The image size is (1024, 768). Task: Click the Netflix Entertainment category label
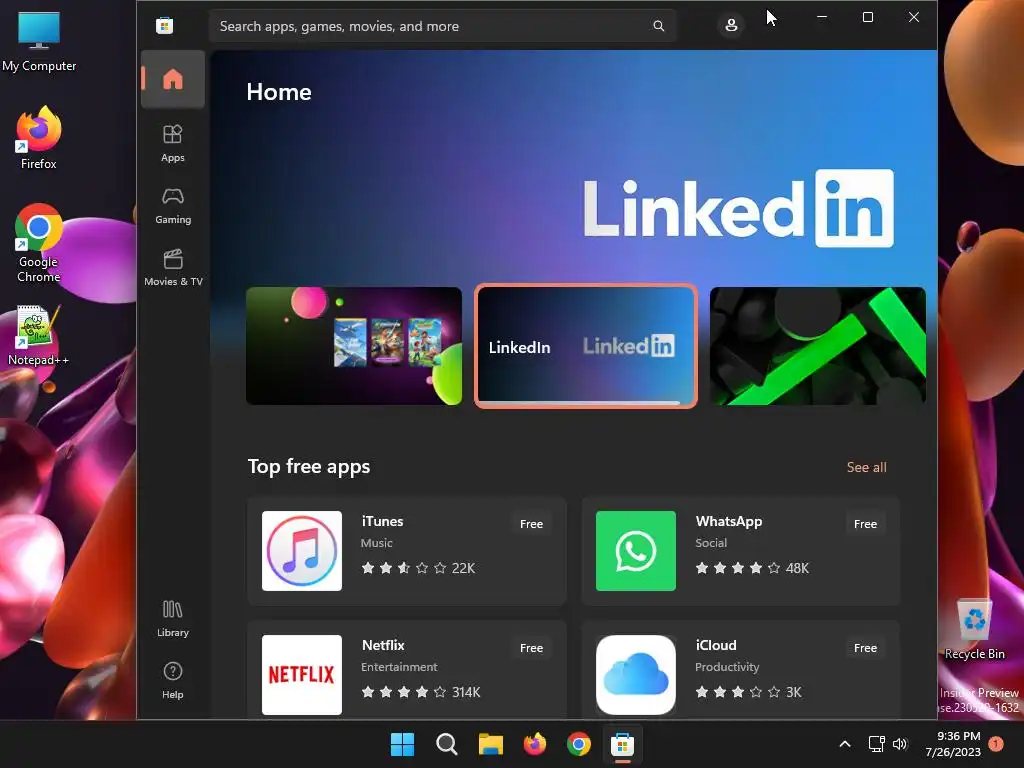pyautogui.click(x=399, y=667)
